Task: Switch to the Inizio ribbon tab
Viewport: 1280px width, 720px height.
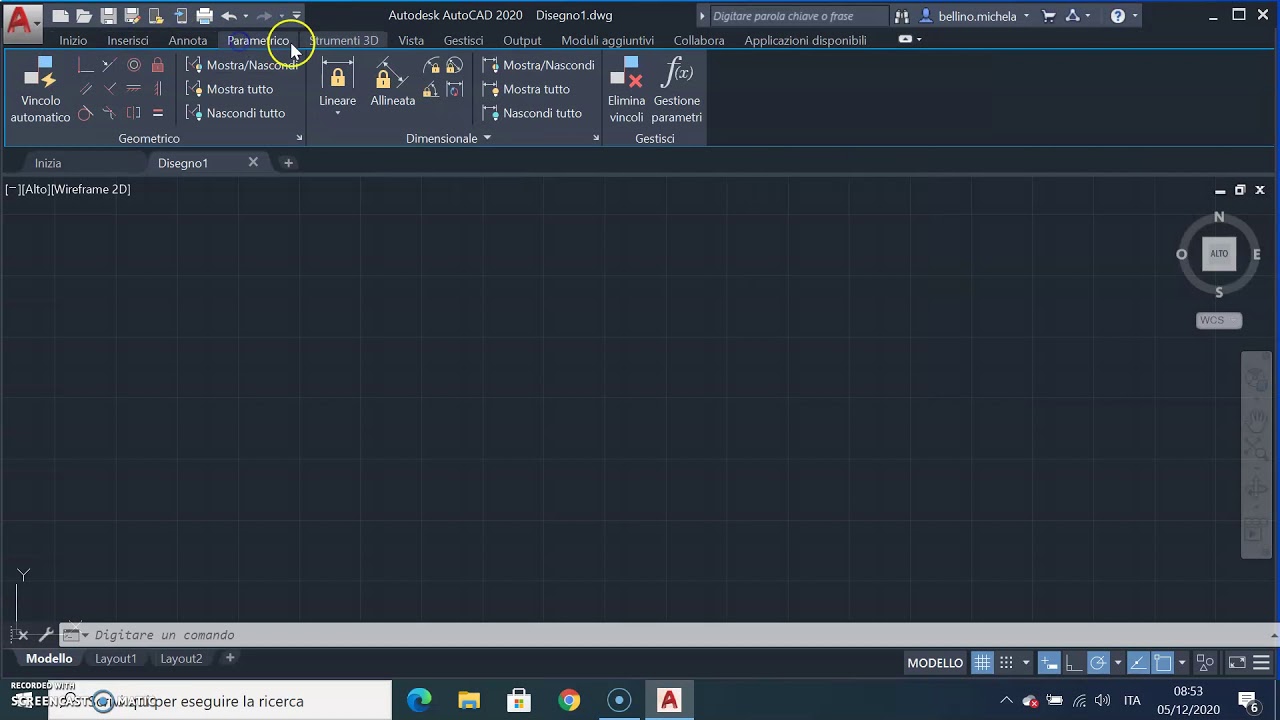Action: tap(73, 40)
